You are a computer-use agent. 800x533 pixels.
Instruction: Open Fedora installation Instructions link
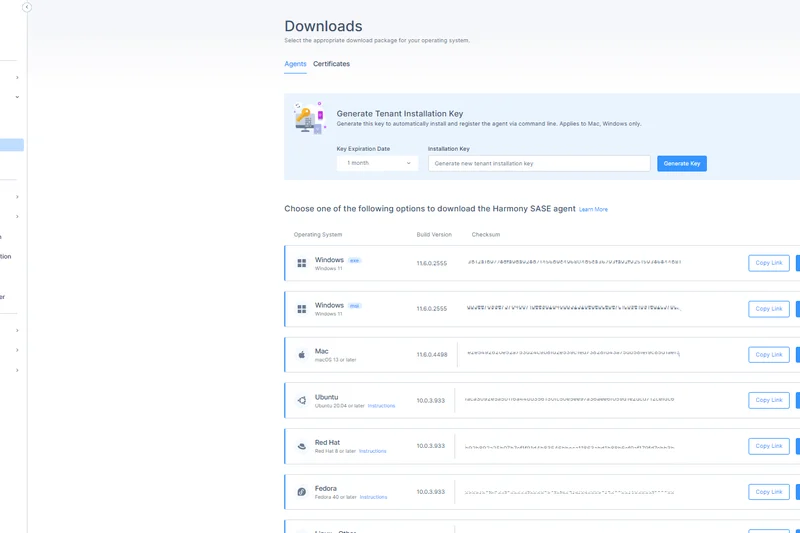click(373, 497)
